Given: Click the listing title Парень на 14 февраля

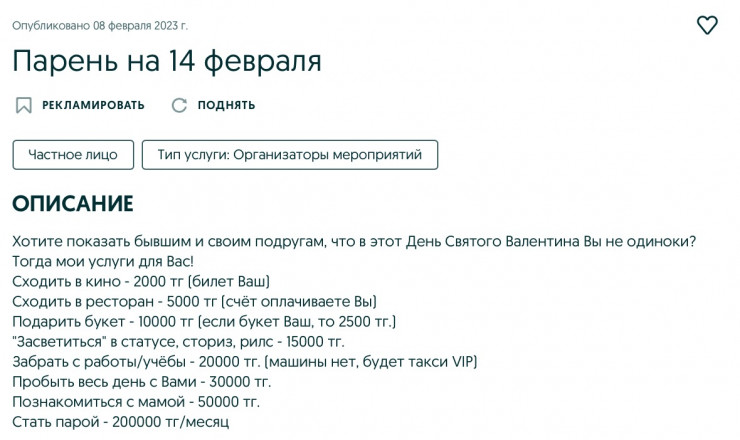Looking at the screenshot, I should click(167, 61).
